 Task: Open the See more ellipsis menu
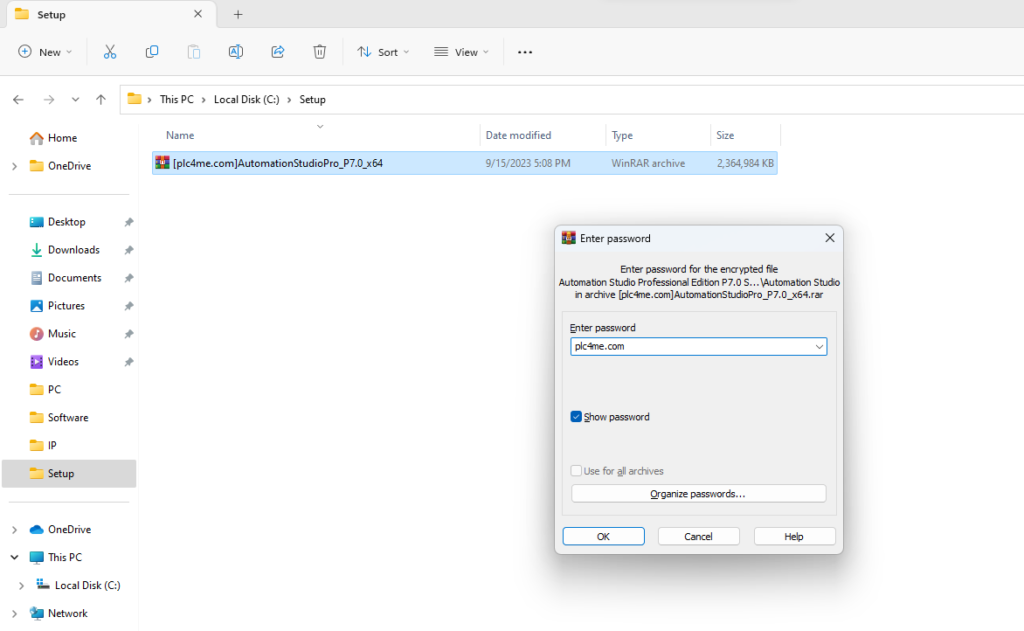pos(525,52)
